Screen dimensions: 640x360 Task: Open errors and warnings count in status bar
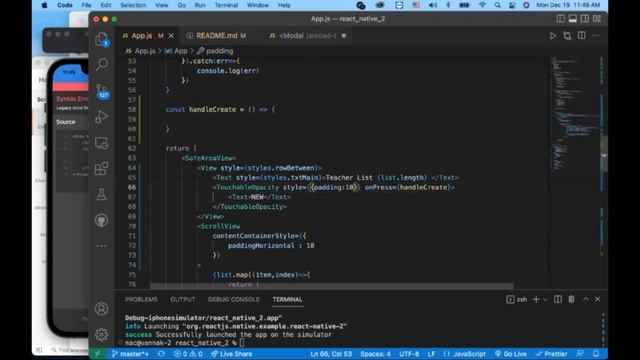click(188, 353)
